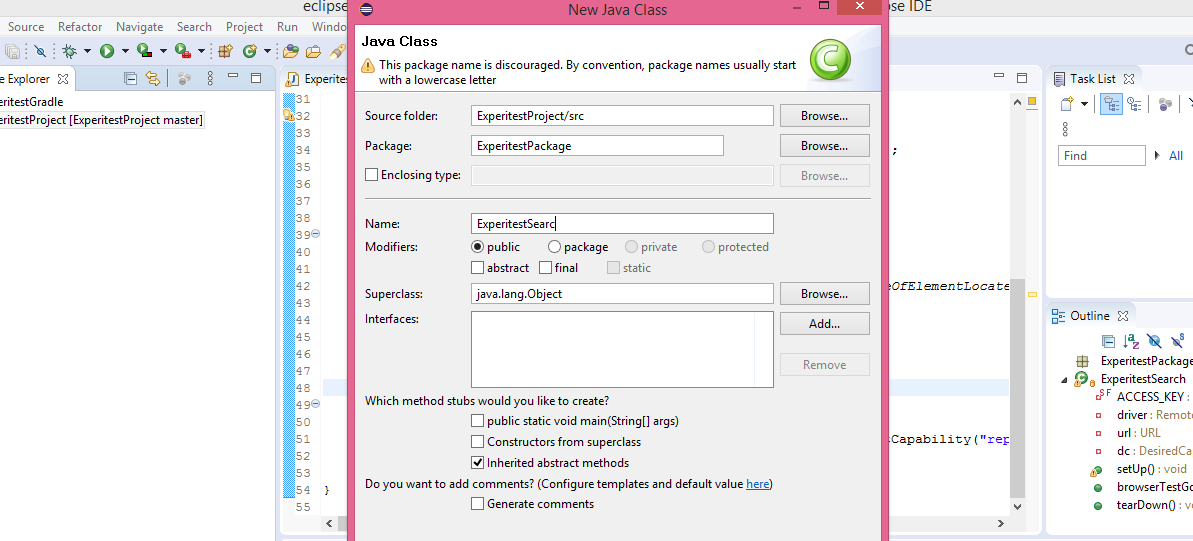
Task: Collapse All in Package Explorer
Action: coord(131,78)
